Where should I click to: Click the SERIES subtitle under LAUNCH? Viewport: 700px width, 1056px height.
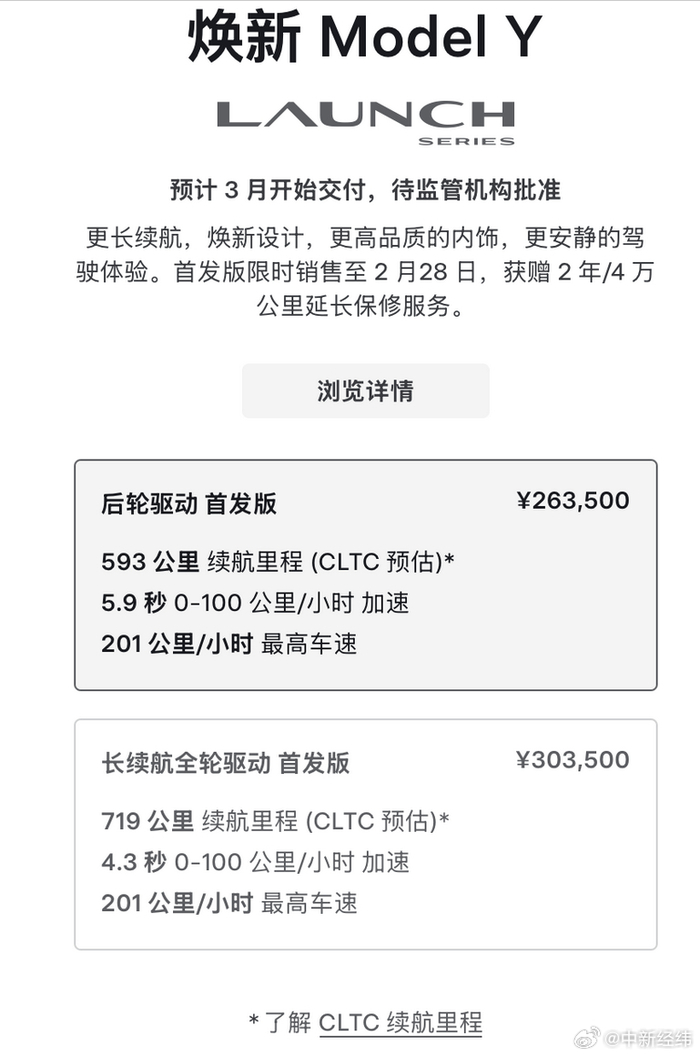(x=466, y=141)
